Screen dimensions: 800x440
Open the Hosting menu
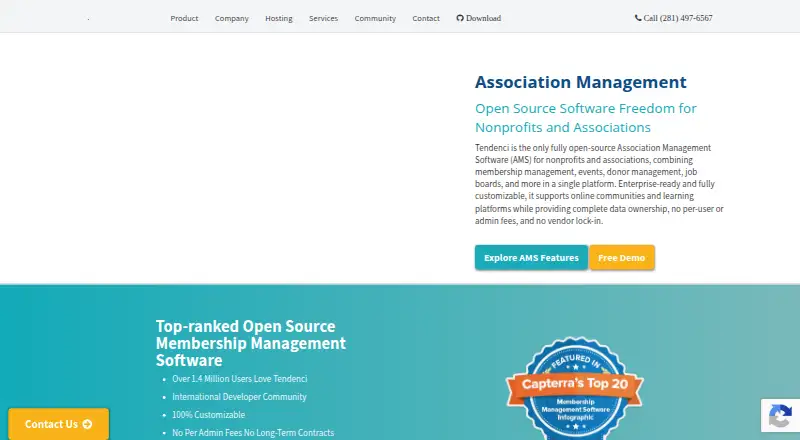click(279, 18)
